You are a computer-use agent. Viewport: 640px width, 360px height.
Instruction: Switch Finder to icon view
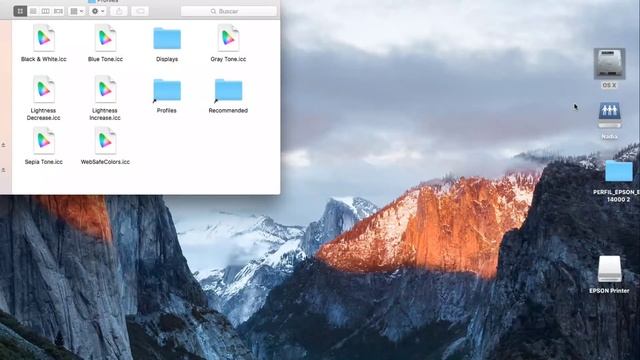20,11
